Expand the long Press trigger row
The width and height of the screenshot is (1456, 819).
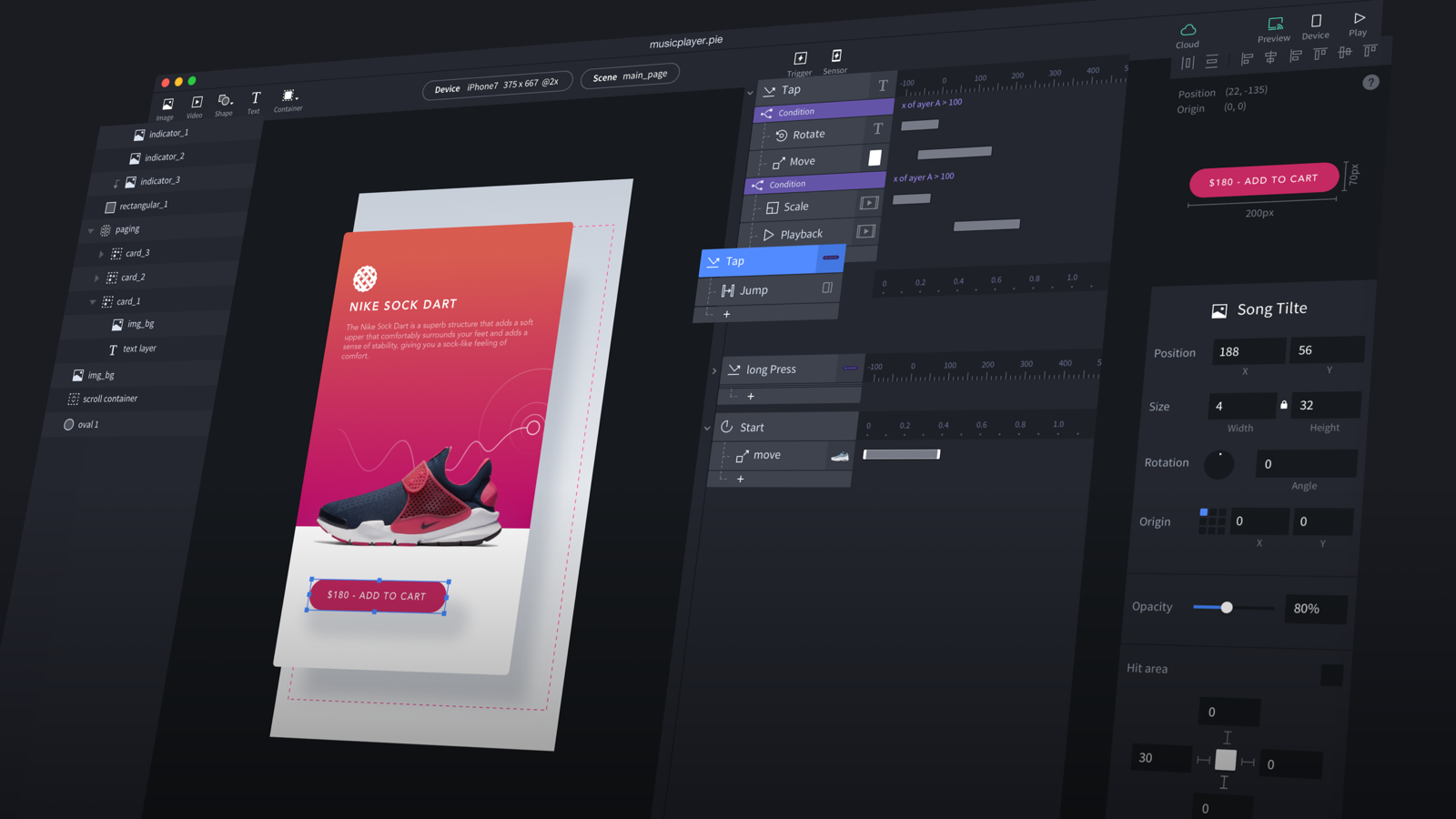(x=714, y=370)
